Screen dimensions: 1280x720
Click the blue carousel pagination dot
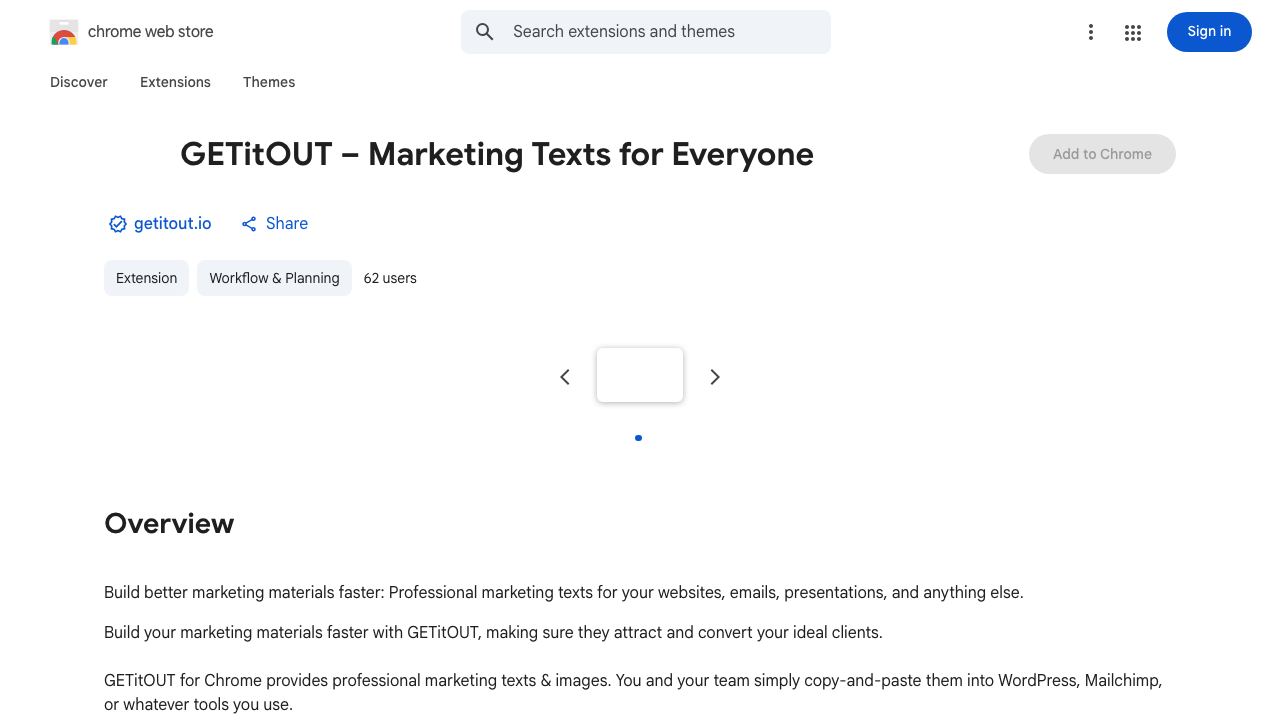(638, 438)
